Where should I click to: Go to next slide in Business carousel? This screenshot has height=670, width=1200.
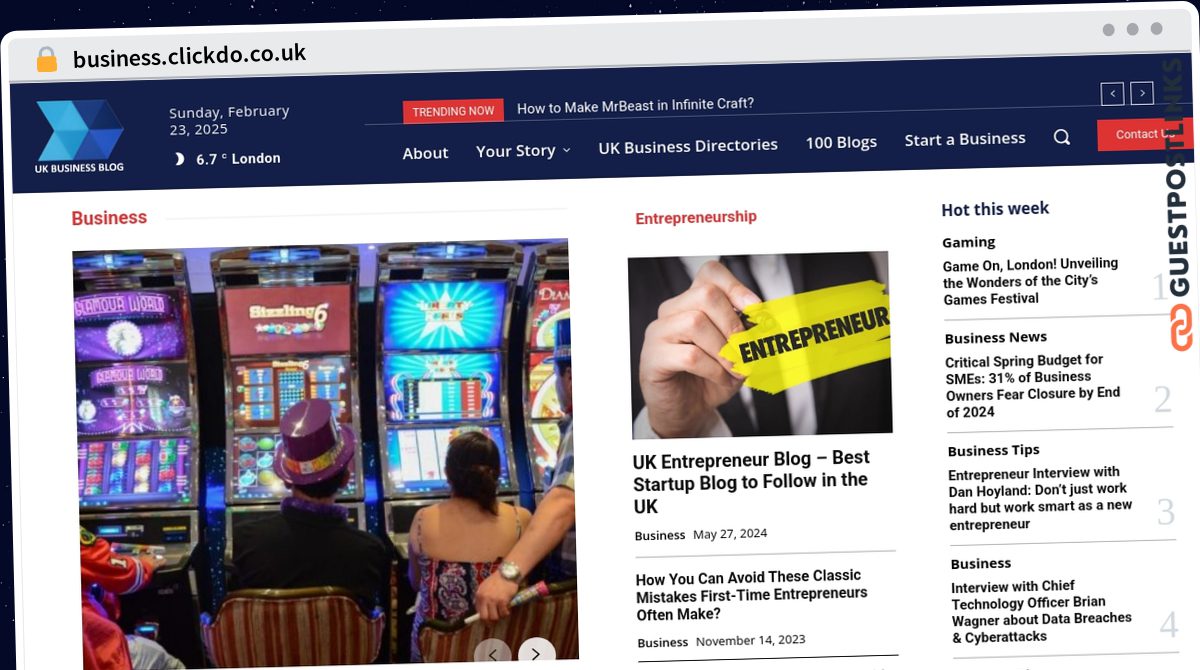536,654
